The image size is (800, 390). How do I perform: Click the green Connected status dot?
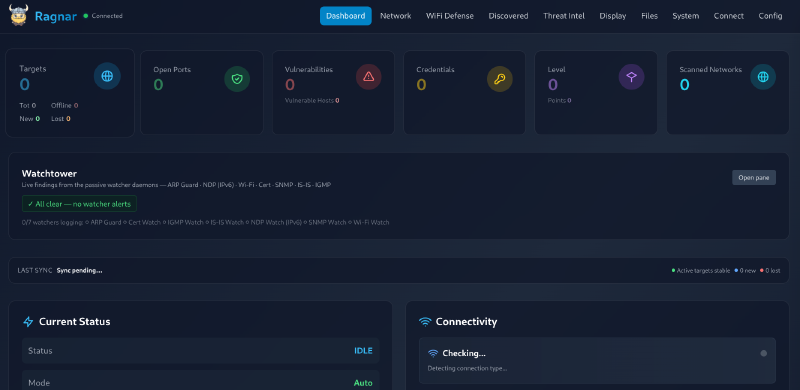click(x=86, y=16)
